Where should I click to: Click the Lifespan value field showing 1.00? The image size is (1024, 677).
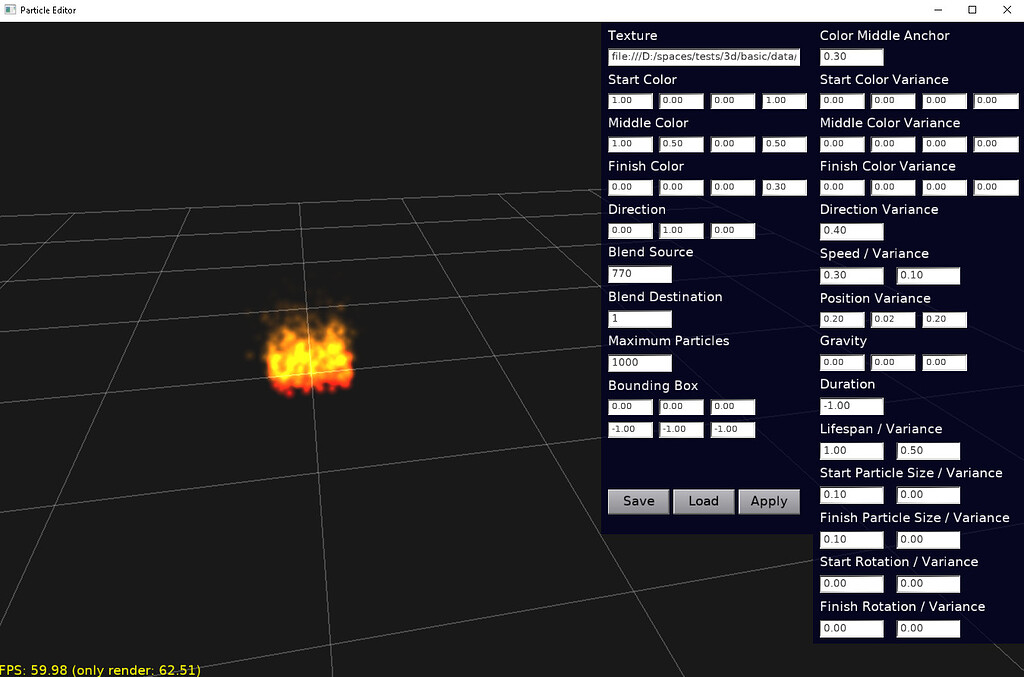(851, 450)
